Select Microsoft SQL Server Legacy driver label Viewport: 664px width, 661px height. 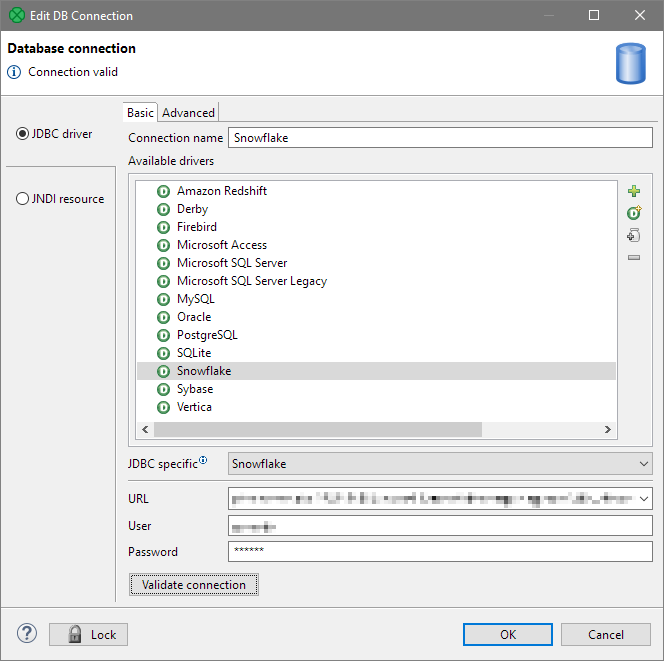click(252, 281)
